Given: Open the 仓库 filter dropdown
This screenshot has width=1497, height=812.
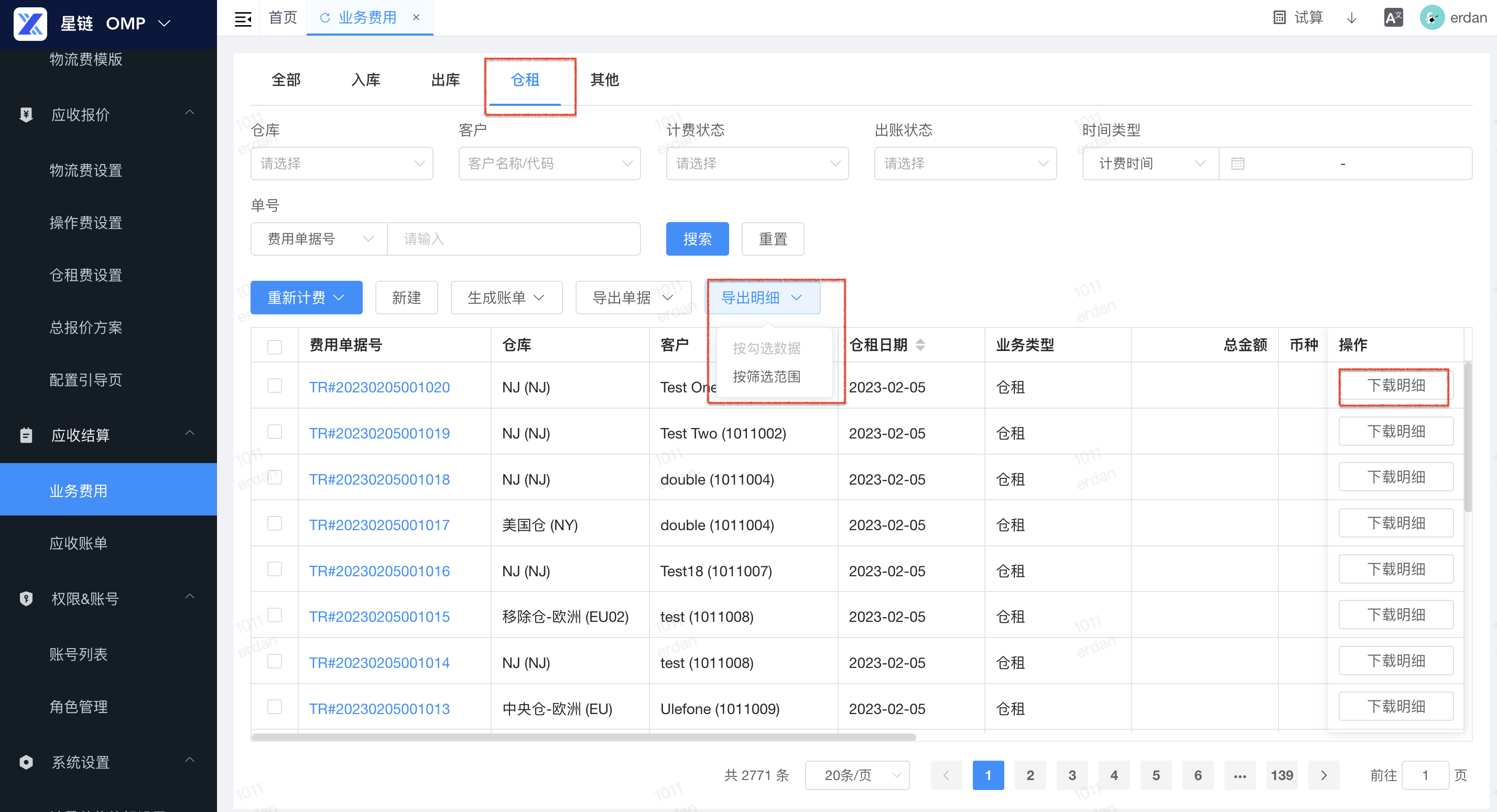Looking at the screenshot, I should click(x=342, y=164).
